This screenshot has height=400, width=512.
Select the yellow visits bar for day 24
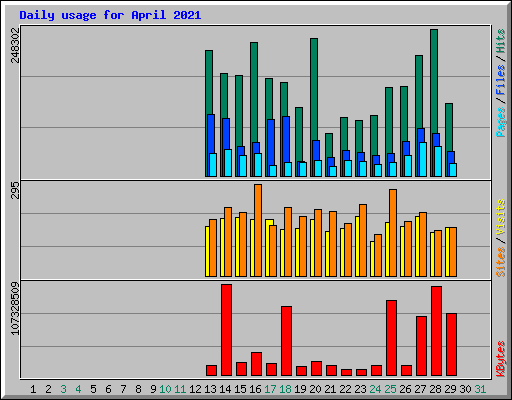(x=372, y=259)
